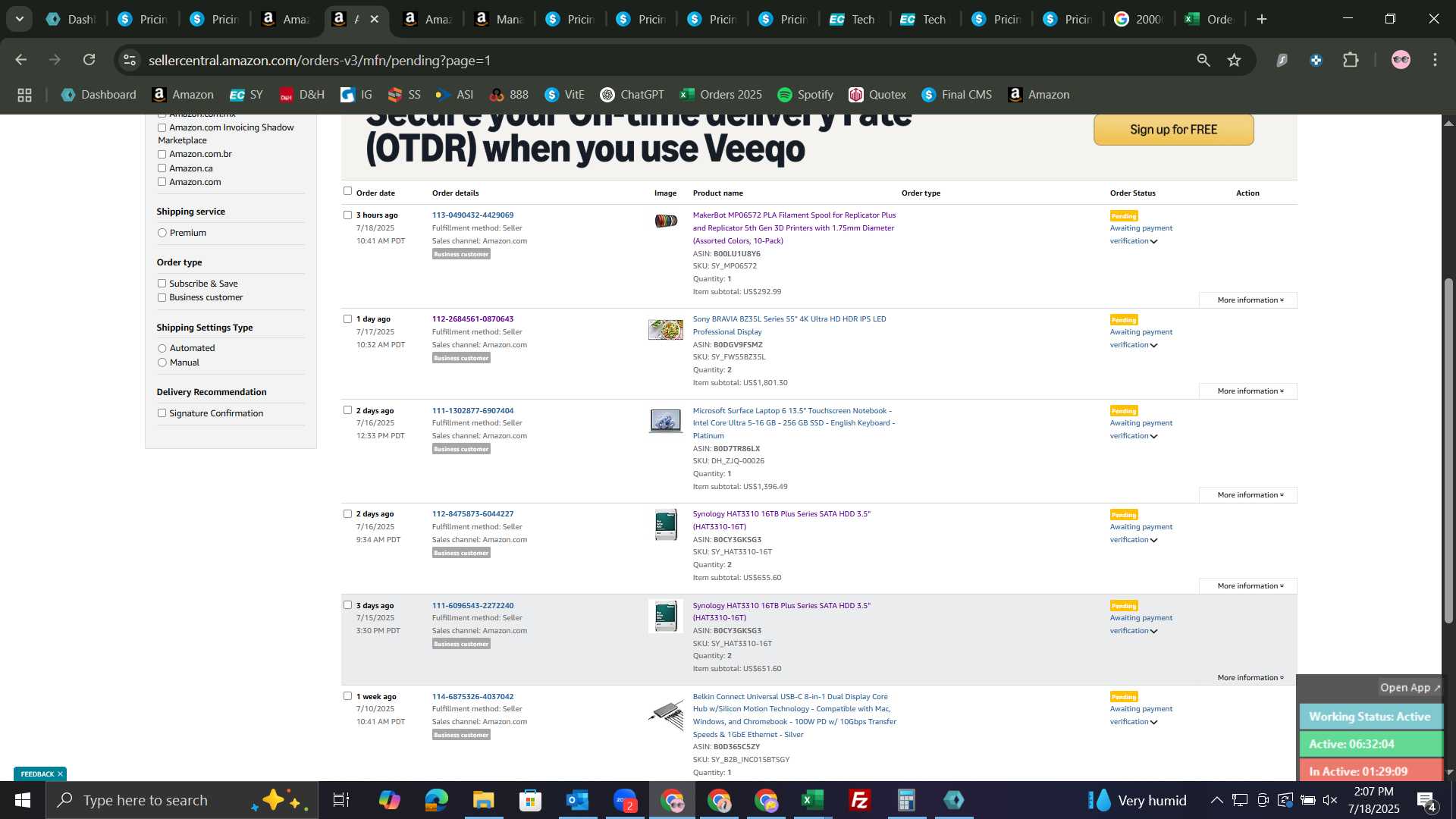The image size is (1456, 819).
Task: Open Microsoft Store from the taskbar
Action: click(530, 800)
